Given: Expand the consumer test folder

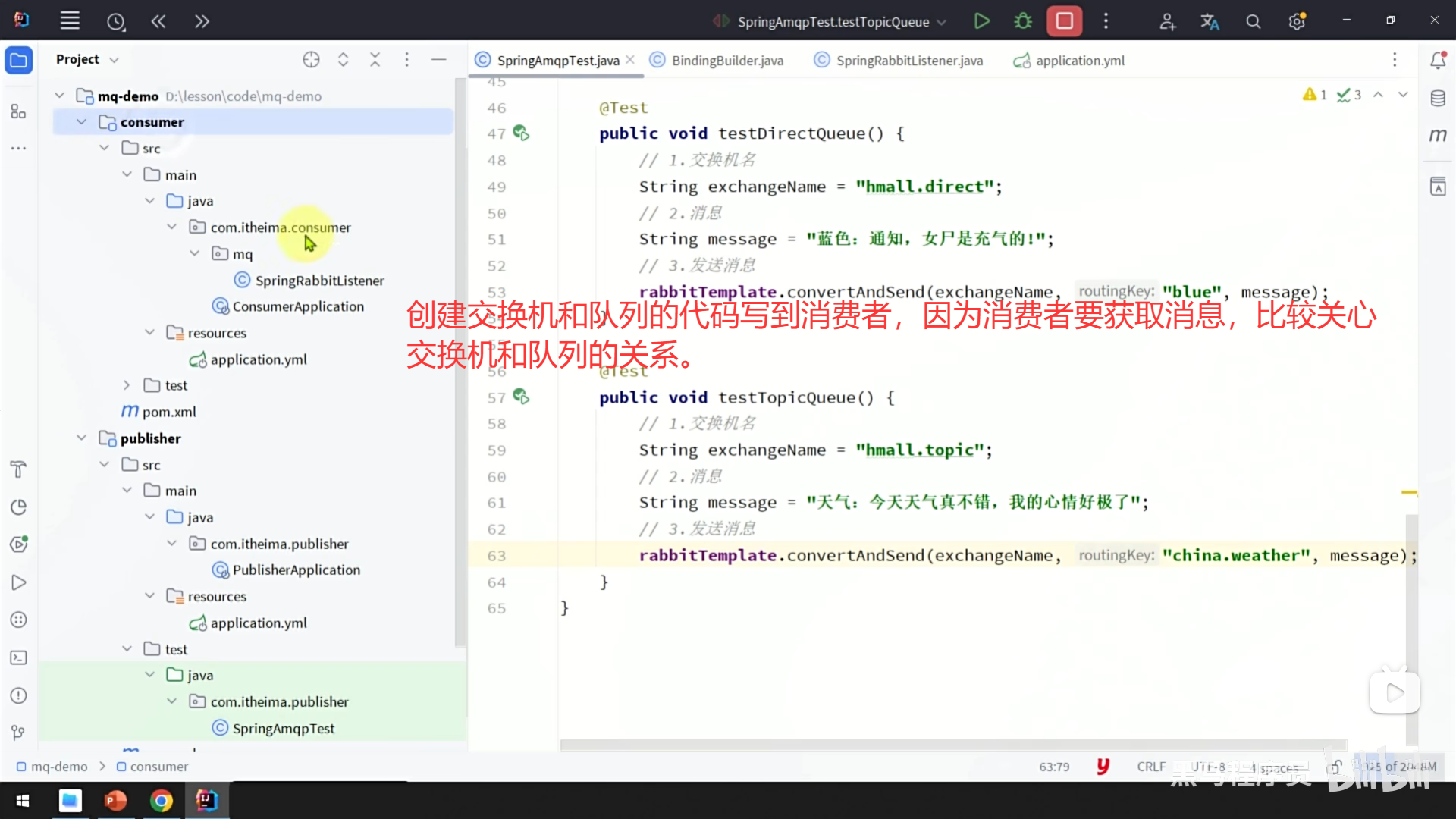Looking at the screenshot, I should [127, 385].
